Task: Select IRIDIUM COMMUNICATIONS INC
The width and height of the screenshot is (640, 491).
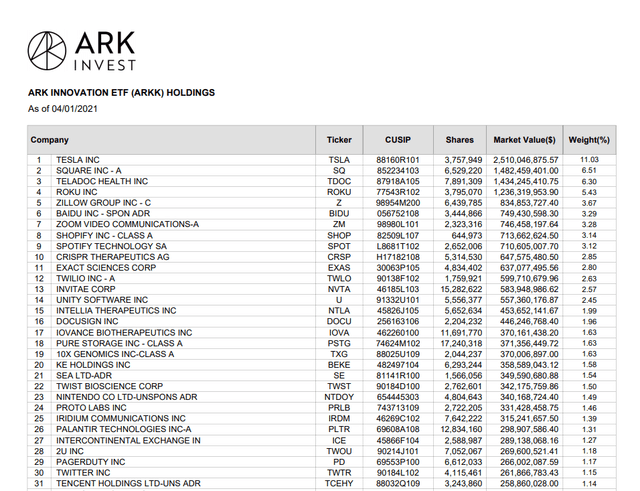Action: click(121, 418)
